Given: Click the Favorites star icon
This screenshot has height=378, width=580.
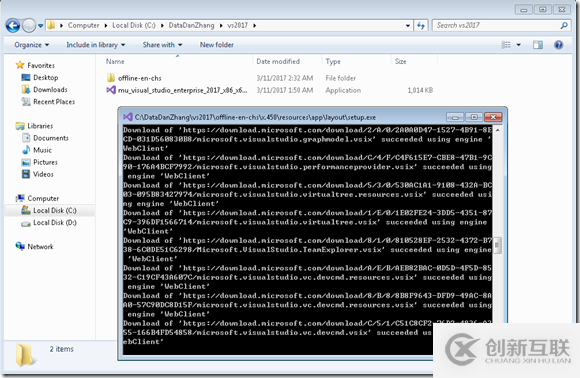Looking at the screenshot, I should (20, 65).
